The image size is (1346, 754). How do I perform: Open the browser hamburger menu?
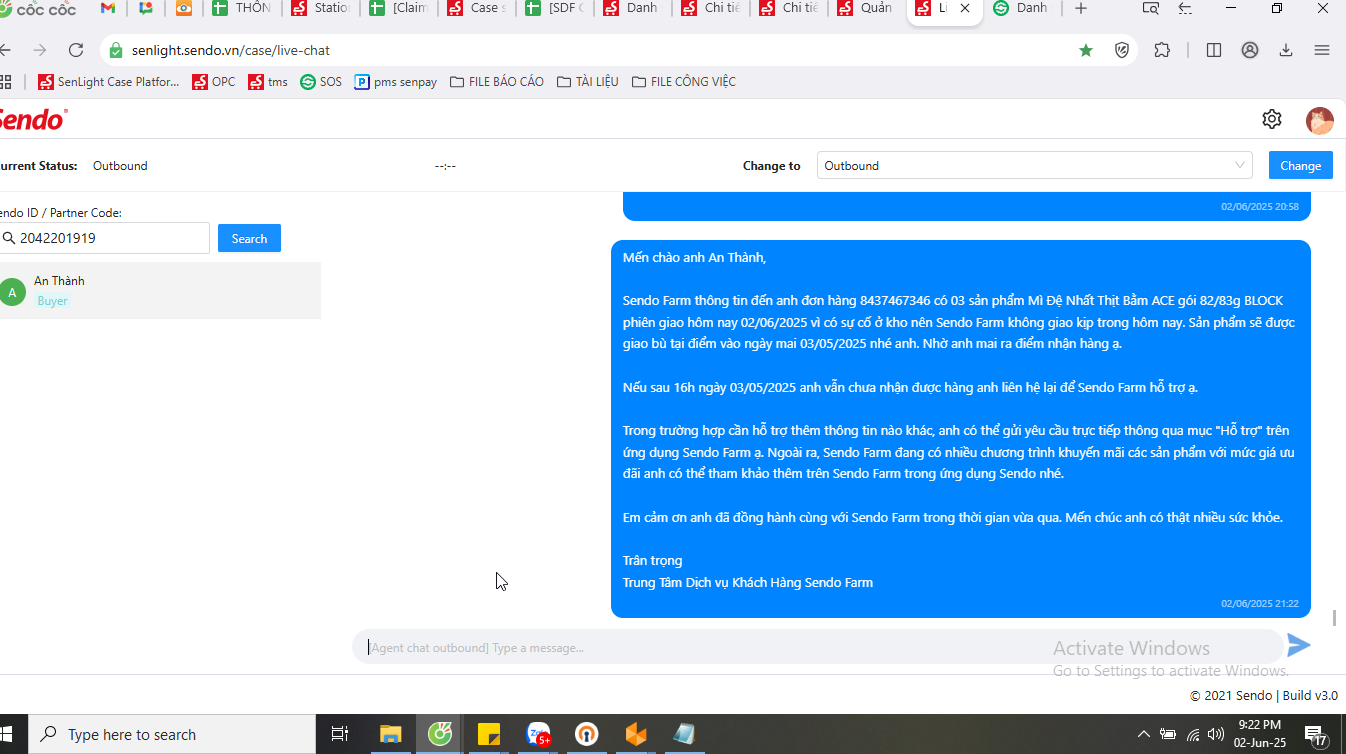[1322, 50]
